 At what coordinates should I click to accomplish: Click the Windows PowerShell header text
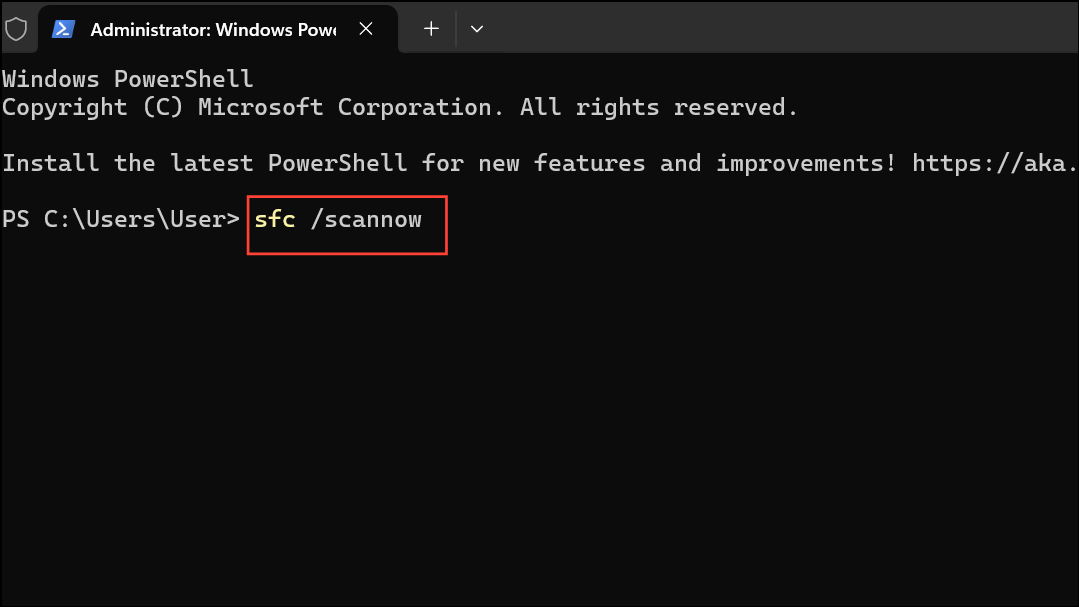[x=127, y=78]
